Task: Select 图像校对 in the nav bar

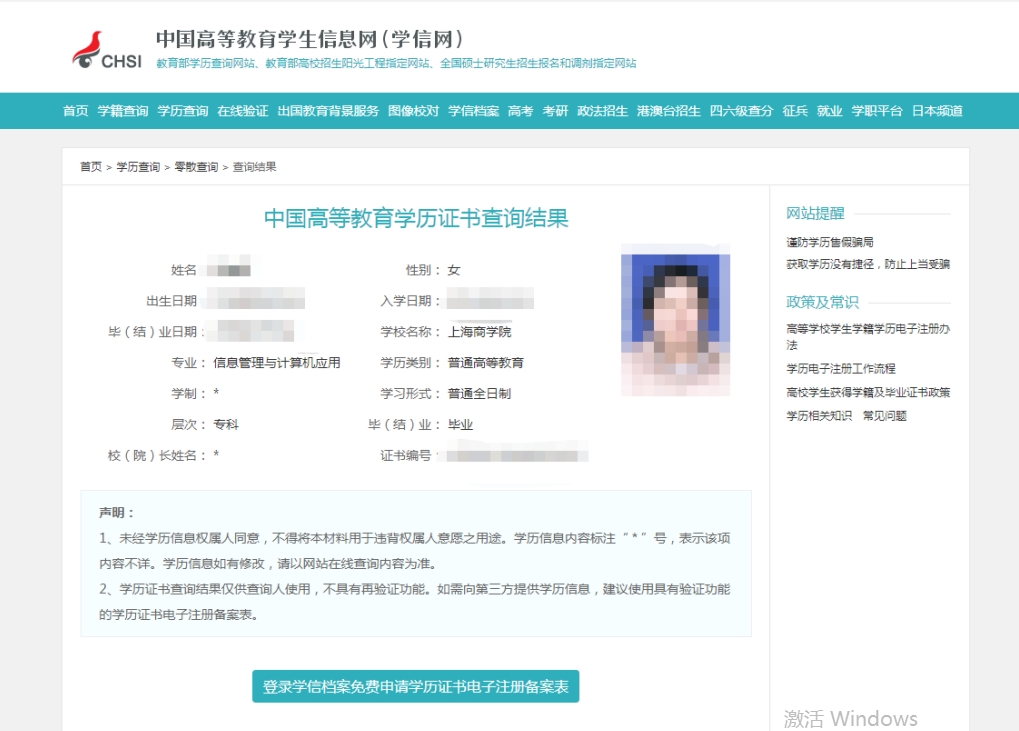Action: (x=413, y=111)
